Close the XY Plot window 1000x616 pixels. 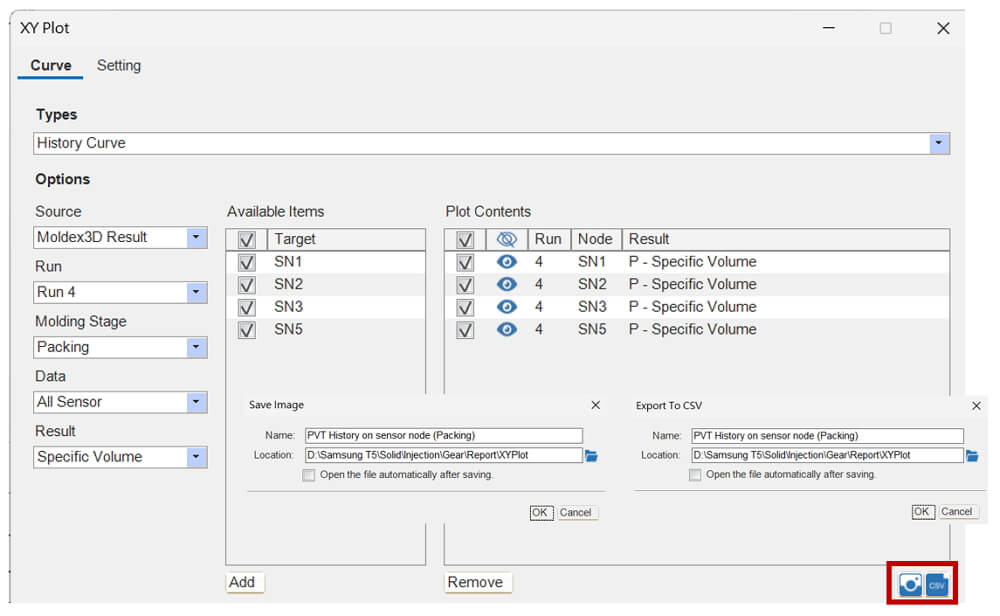[943, 28]
